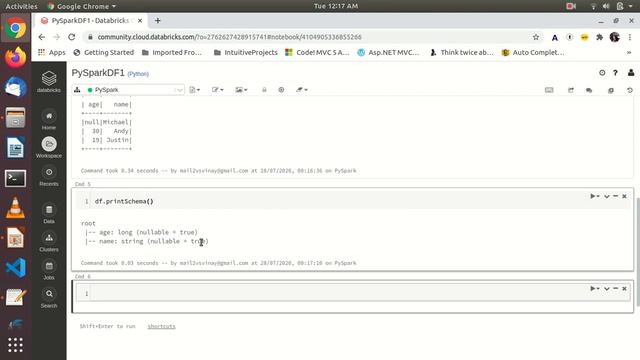Open run options for the df.printSchema() cell
Viewport: 640px width, 360px height.
coord(595,196)
